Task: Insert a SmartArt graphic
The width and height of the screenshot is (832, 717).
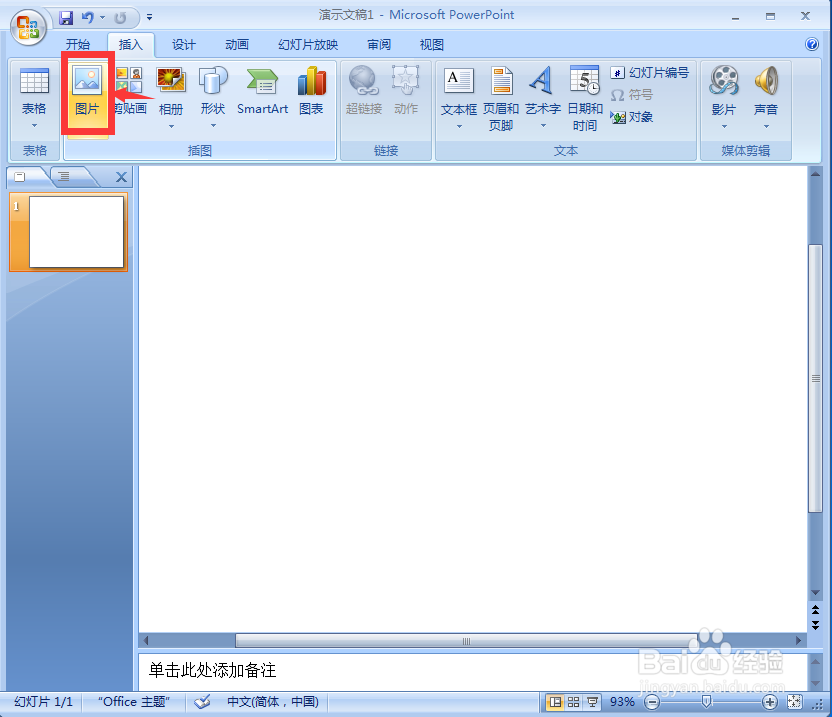Action: click(262, 91)
